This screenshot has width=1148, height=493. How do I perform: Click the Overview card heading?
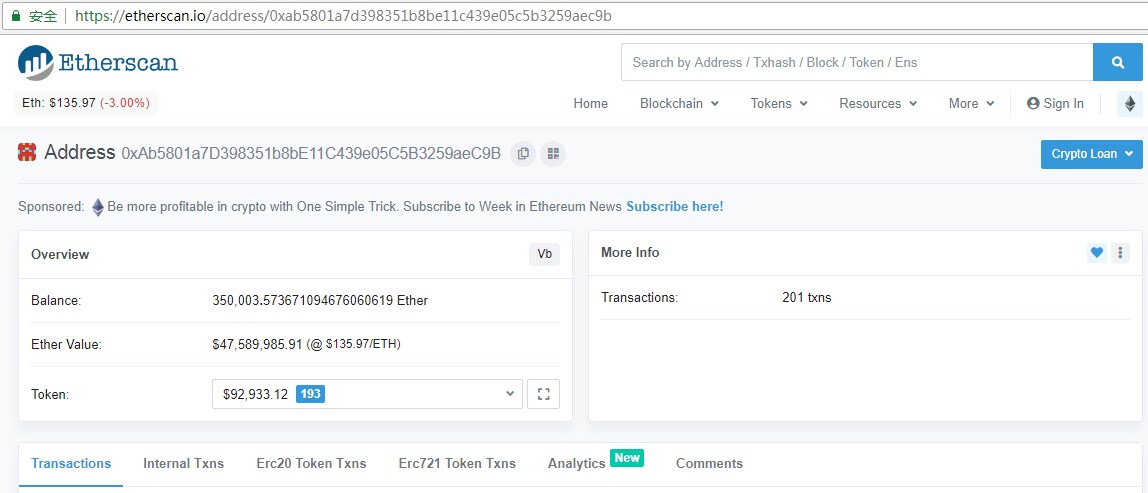(60, 254)
